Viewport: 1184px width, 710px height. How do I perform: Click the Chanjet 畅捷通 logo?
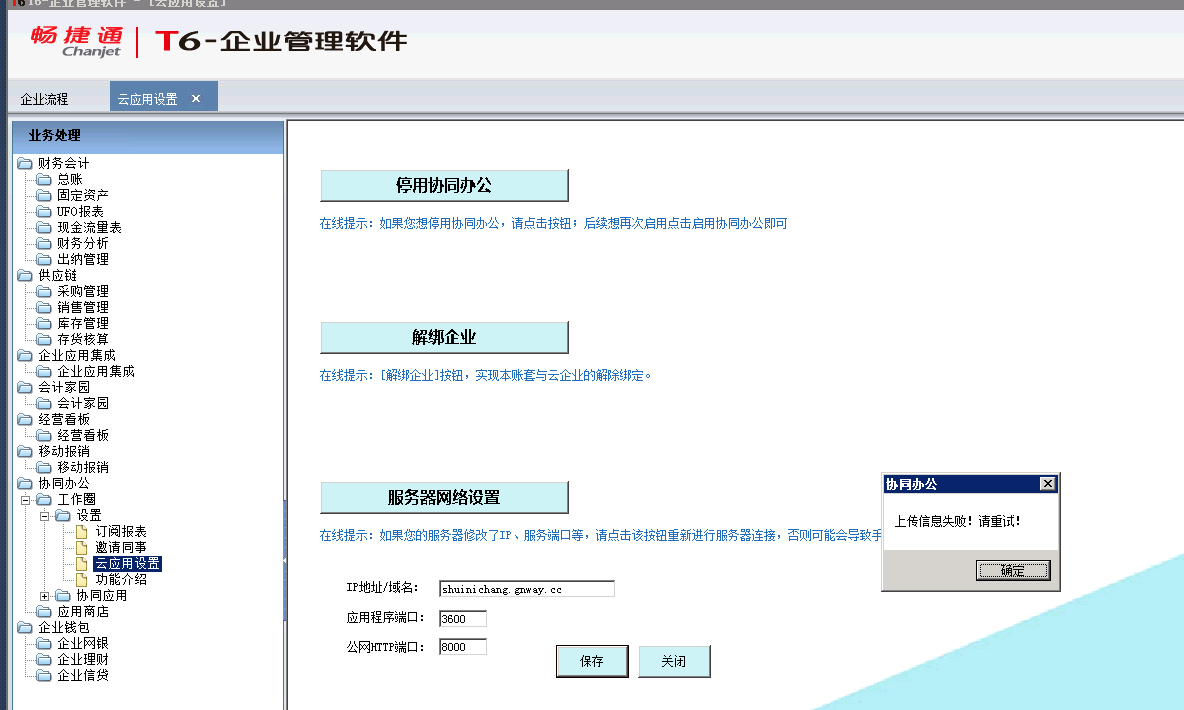point(77,42)
